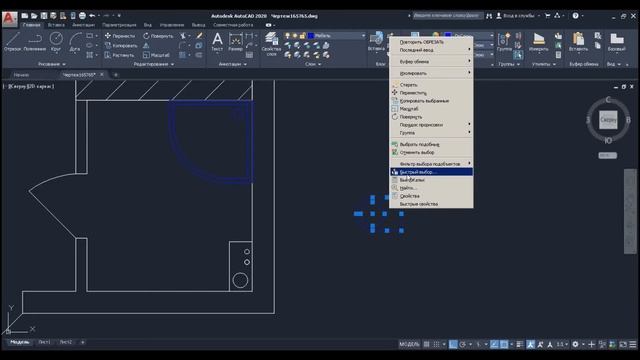Open the rectangle tool dropdown arrow
Image resolution: width=640 pixels, height=360 pixels.
click(x=97, y=36)
